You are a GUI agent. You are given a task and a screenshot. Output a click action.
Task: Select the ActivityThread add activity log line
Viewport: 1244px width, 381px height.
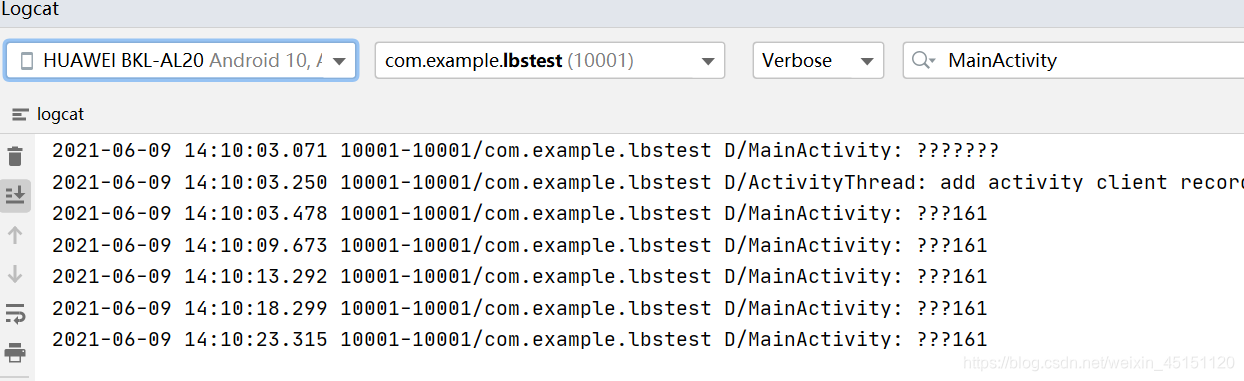point(647,182)
